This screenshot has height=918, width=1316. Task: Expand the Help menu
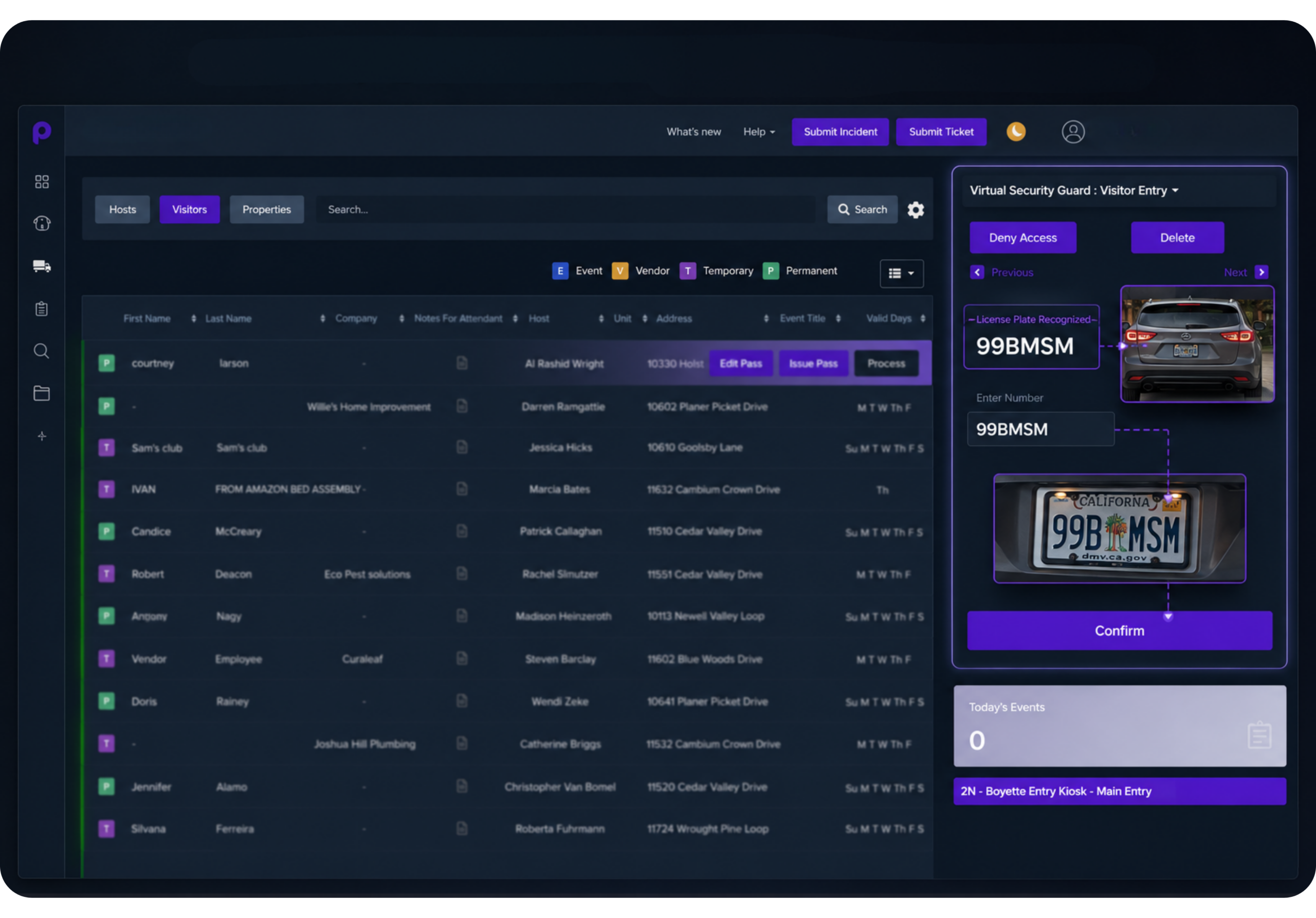click(759, 132)
